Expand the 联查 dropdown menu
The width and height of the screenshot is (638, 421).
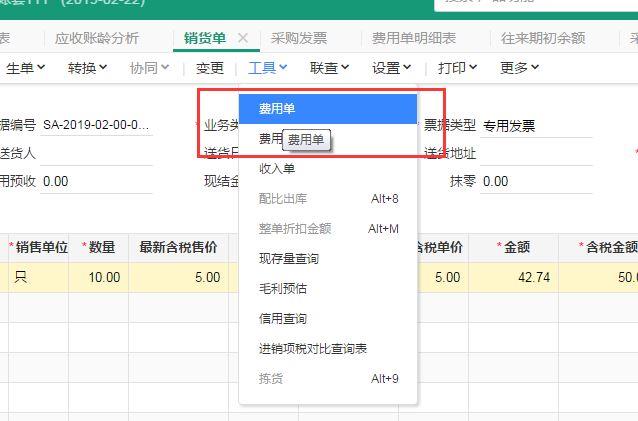pyautogui.click(x=329, y=68)
